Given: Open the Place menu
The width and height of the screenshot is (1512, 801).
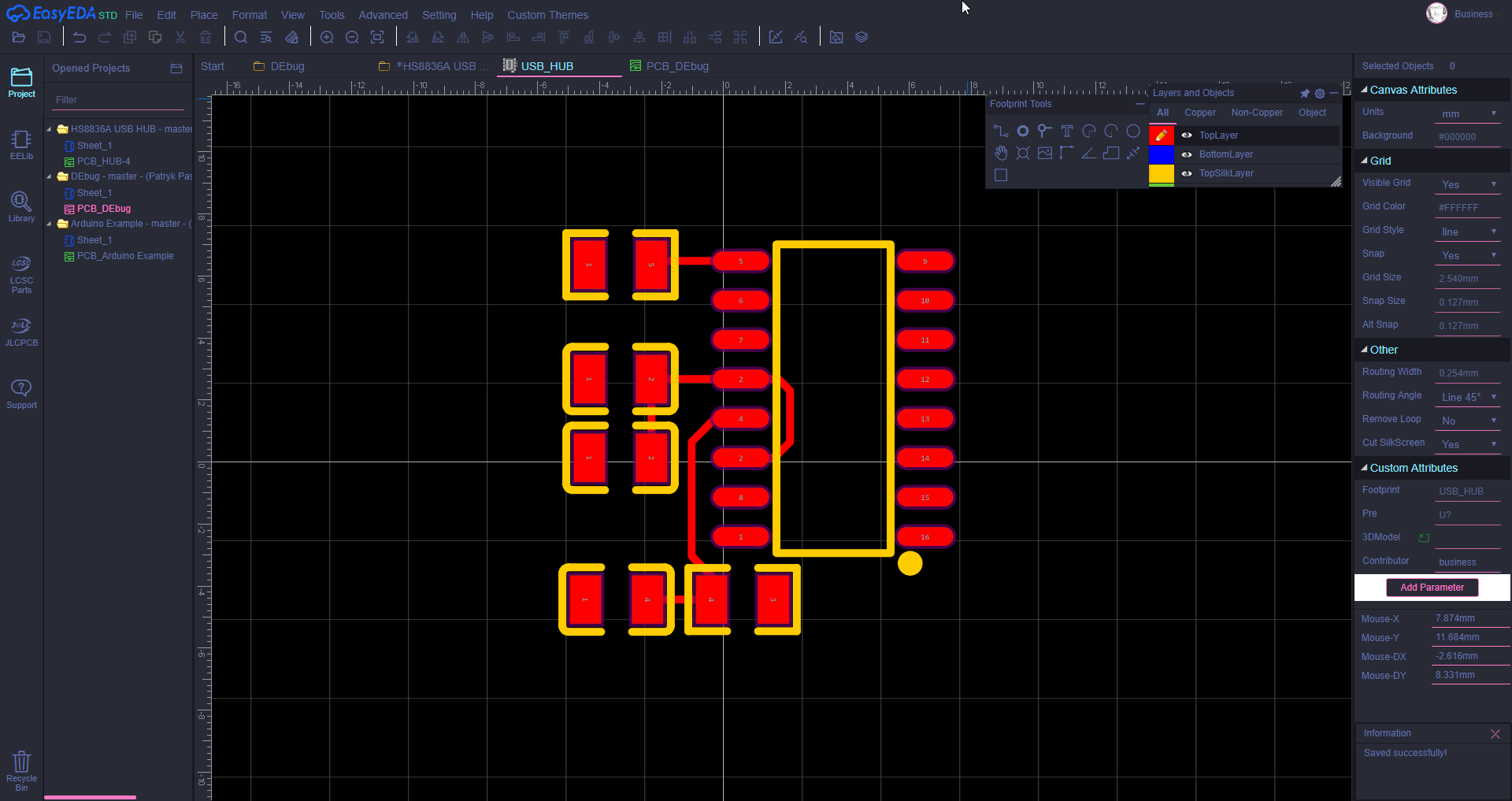Looking at the screenshot, I should [x=204, y=15].
